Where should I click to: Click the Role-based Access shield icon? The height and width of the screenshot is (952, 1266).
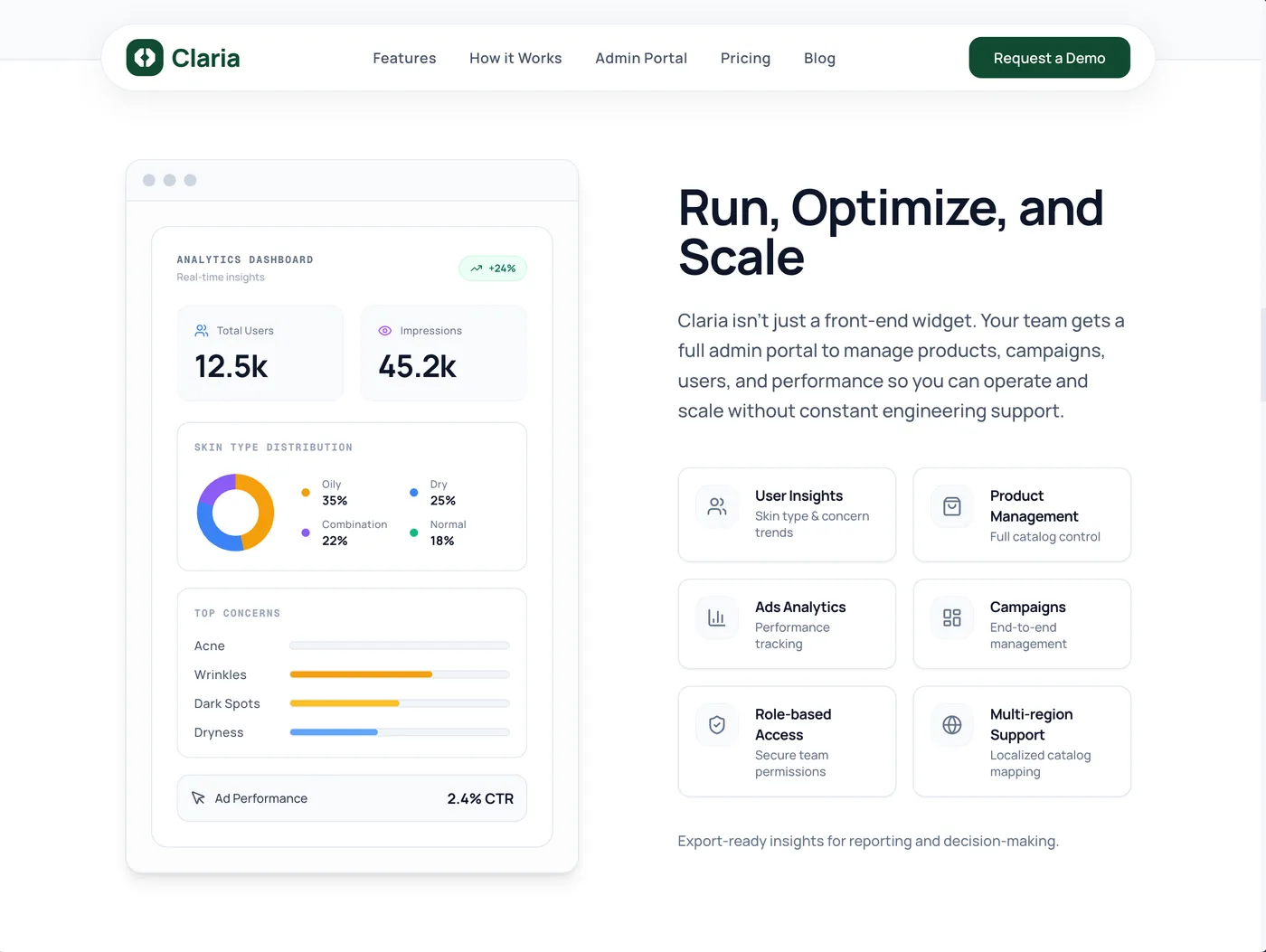point(717,725)
